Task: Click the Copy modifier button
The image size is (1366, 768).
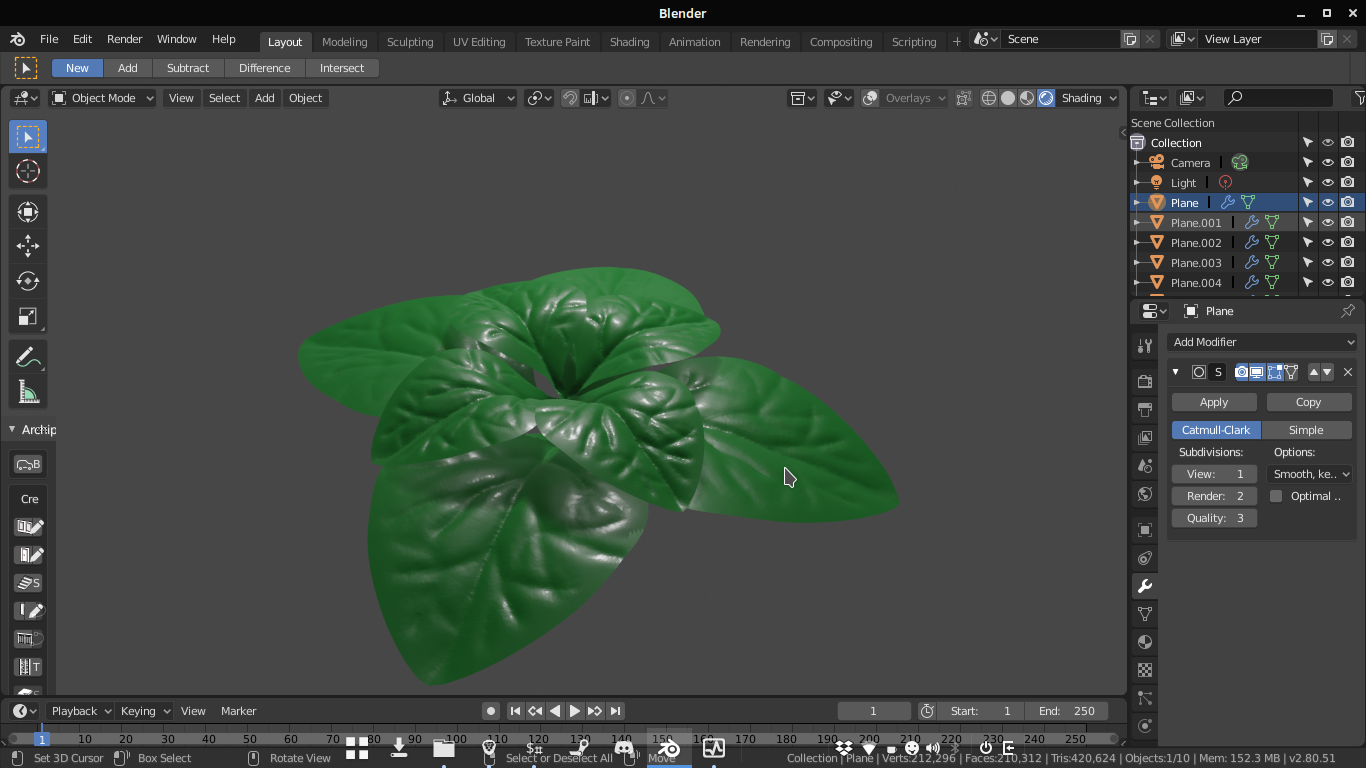Action: click(1309, 402)
